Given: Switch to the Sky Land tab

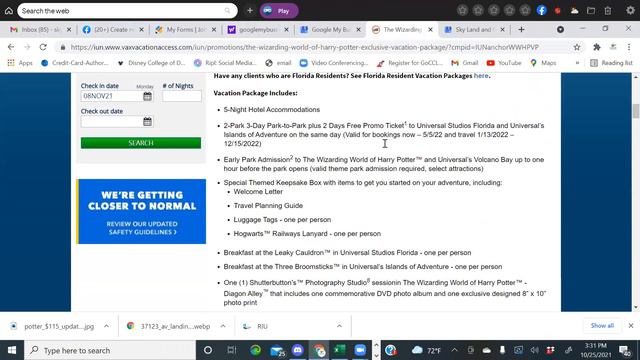Looking at the screenshot, I should pos(473,29).
